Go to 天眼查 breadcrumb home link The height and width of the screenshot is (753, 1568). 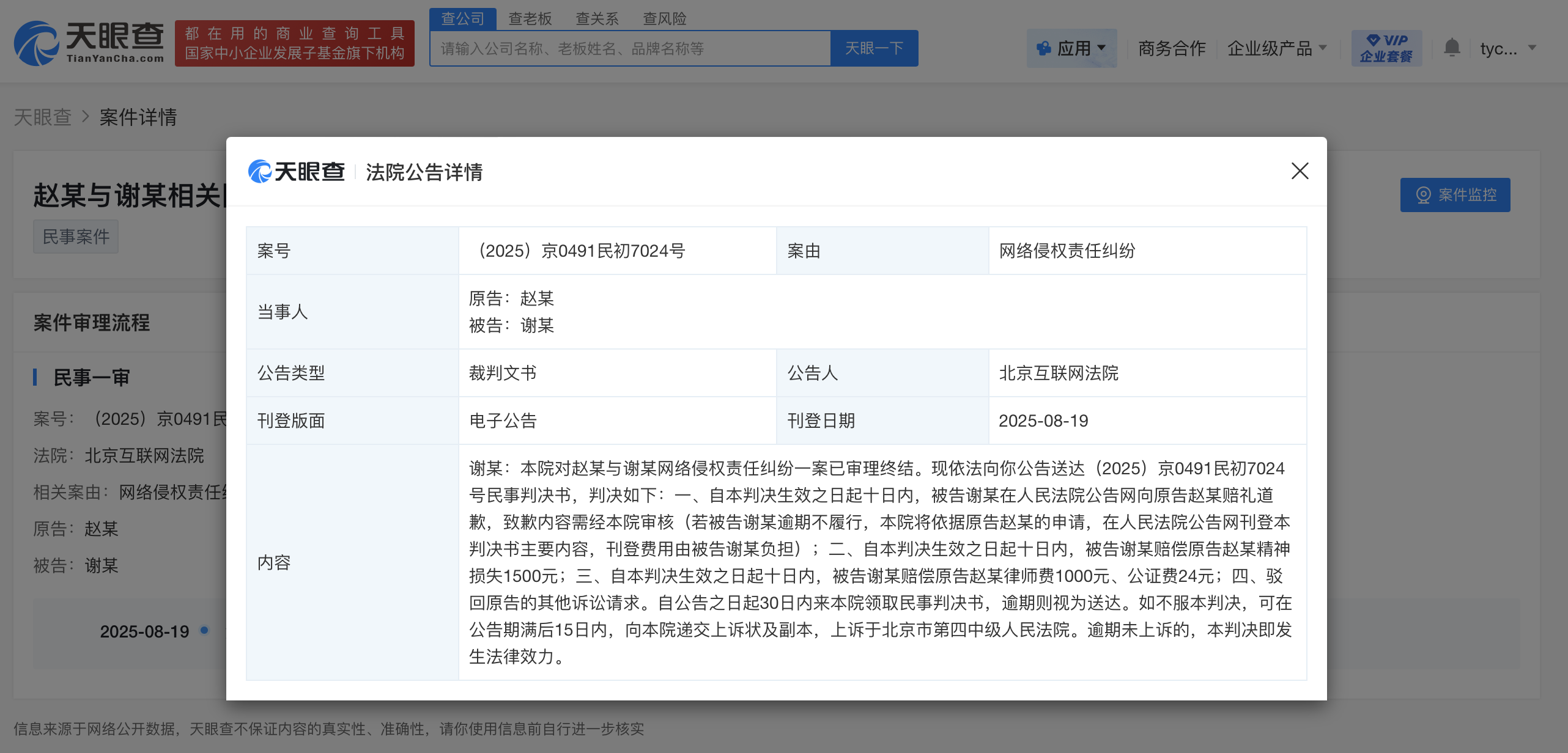tap(43, 117)
